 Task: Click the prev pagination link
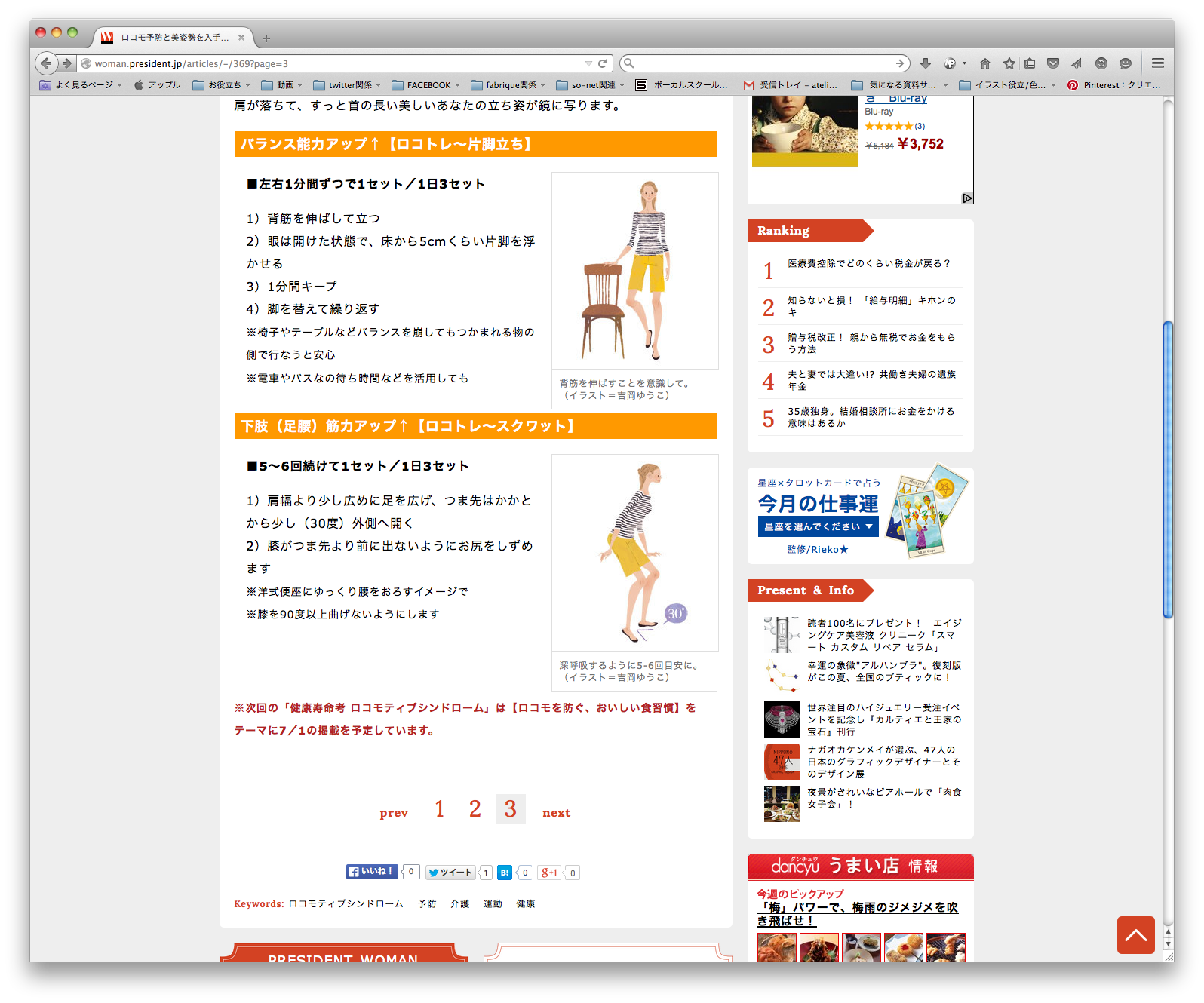[x=394, y=813]
